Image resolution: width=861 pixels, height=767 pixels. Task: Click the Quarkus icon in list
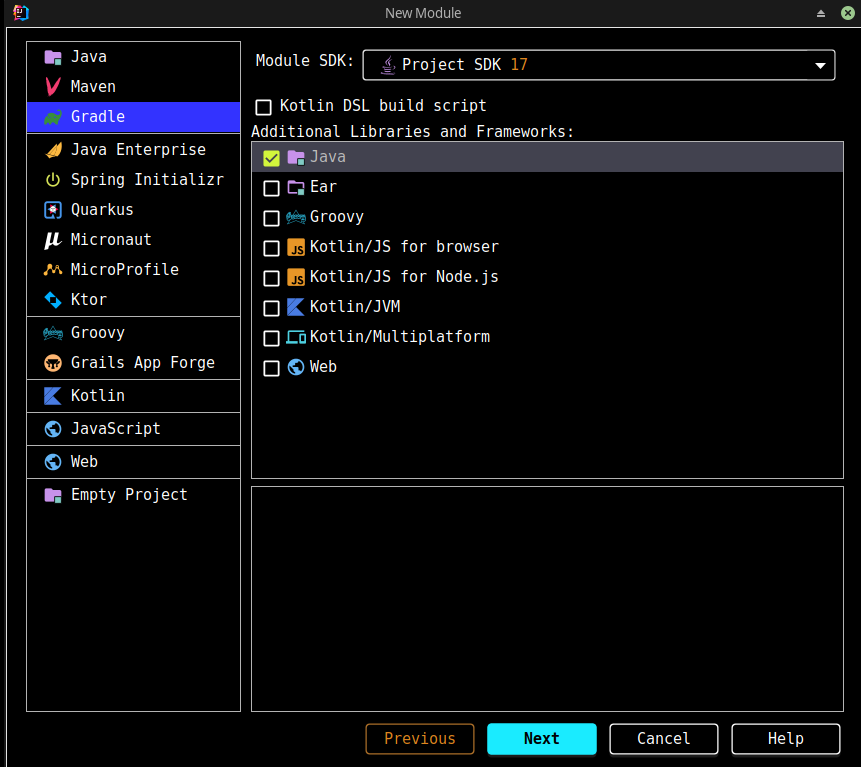[x=53, y=210]
